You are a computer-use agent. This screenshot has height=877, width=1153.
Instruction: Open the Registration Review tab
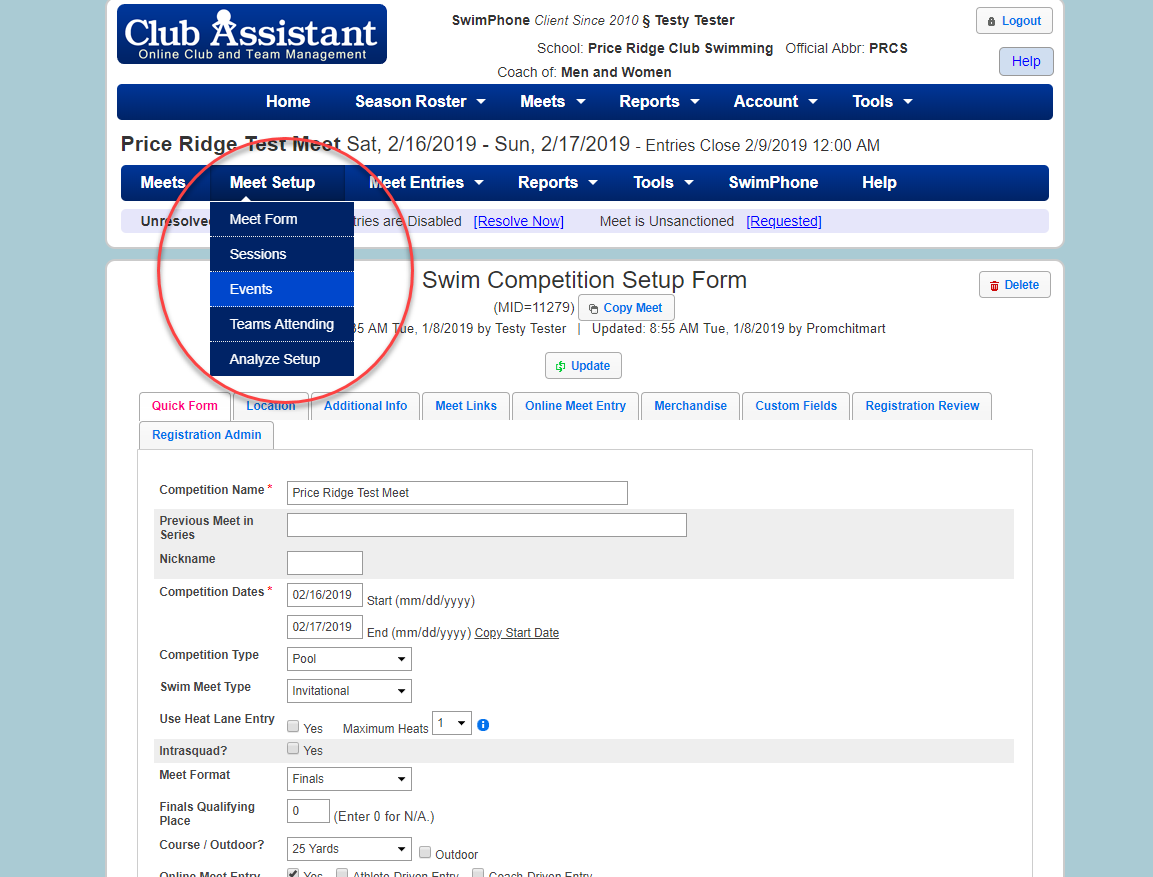[922, 406]
